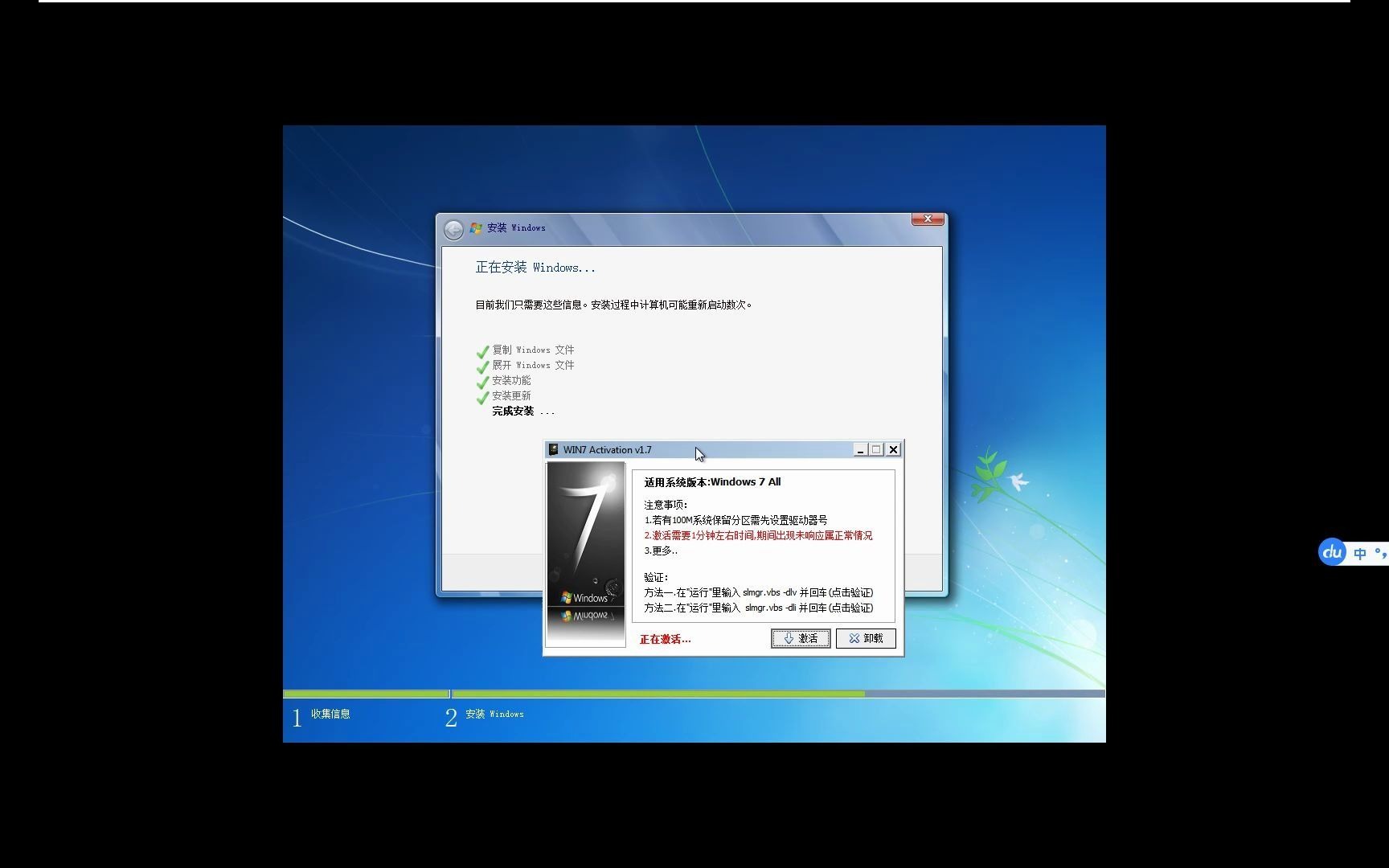1389x868 pixels.
Task: Click the green checkmark beside 安装功能
Action: tap(482, 382)
